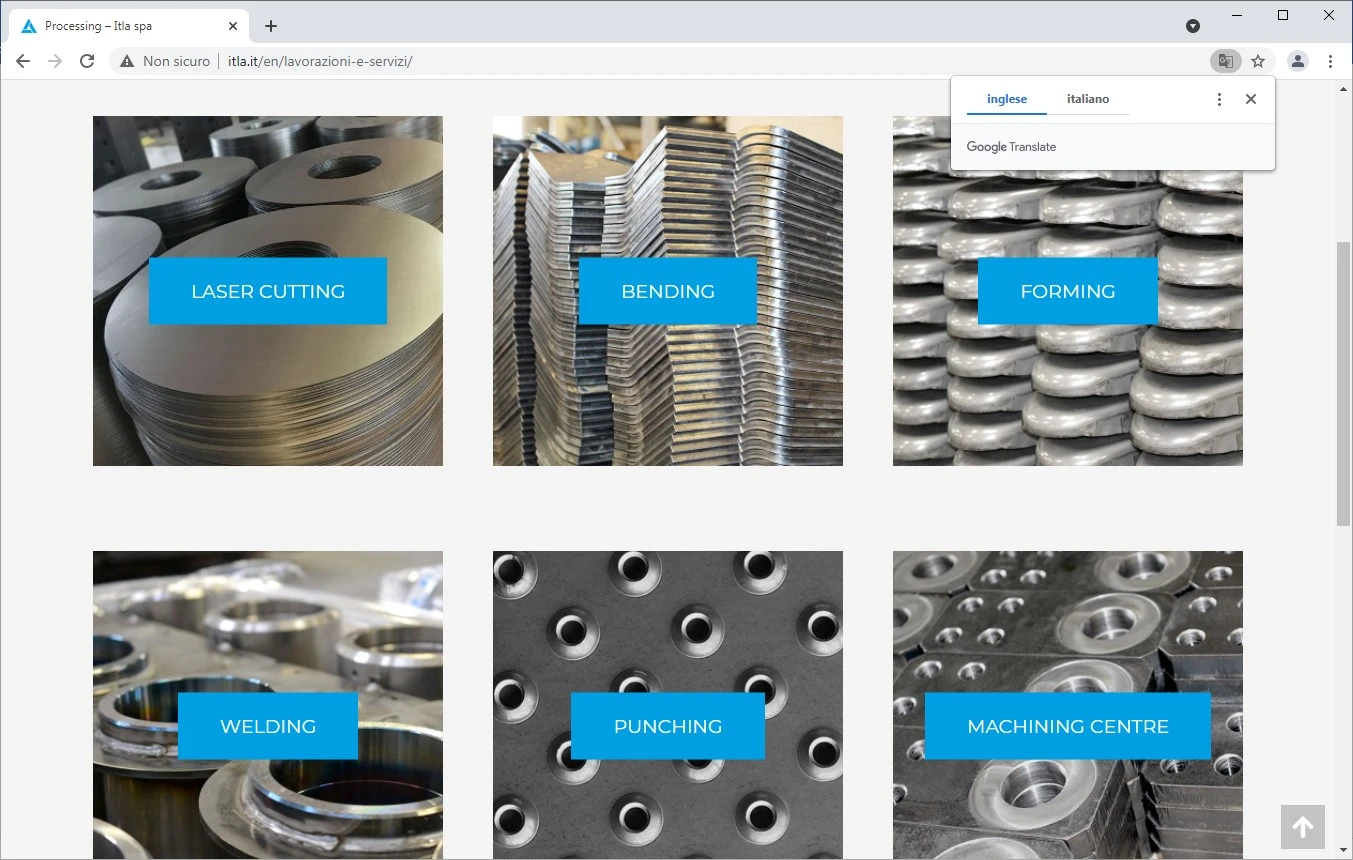Screen dimensions: 1353x860
Task: Bookmark this page with the star icon
Action: pyautogui.click(x=1258, y=61)
